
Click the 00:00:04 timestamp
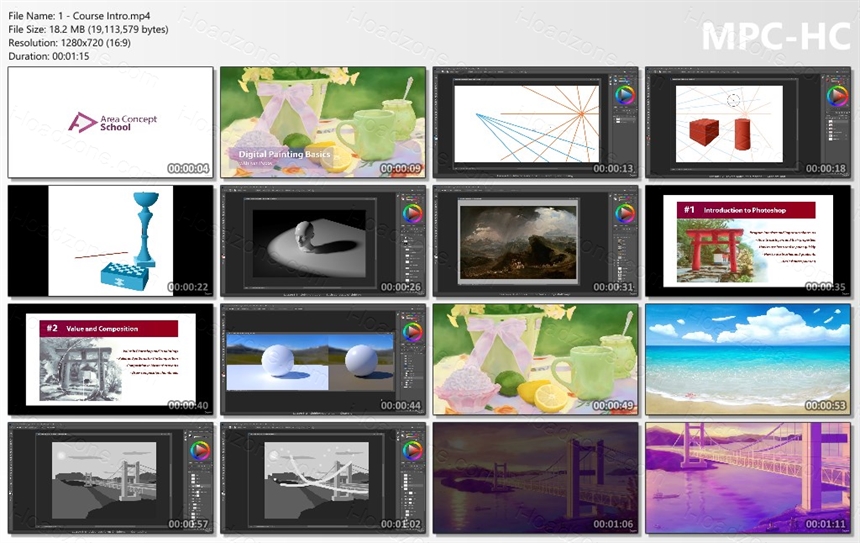coord(188,168)
